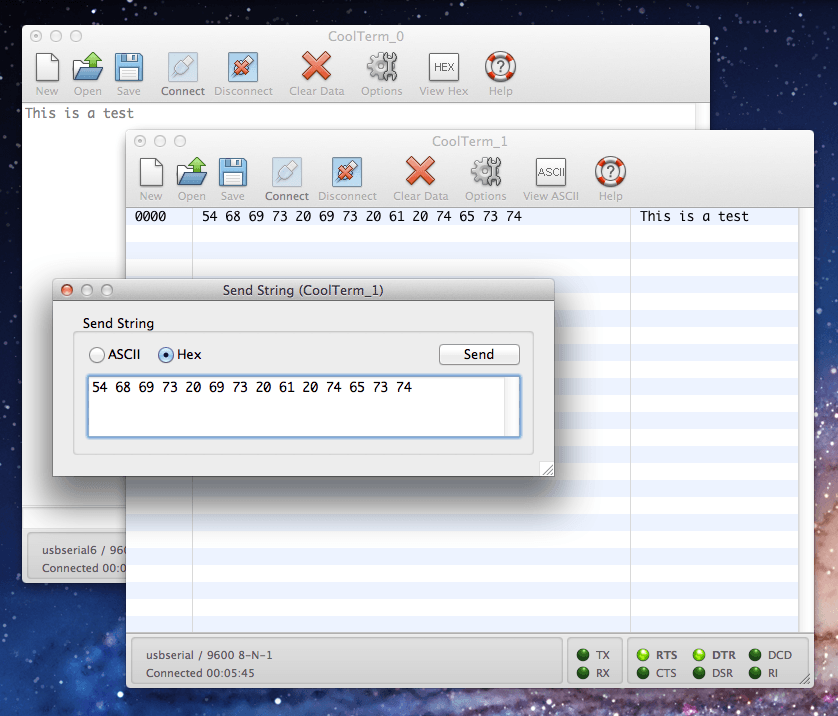Click 0000 offset in CoolTerm_1 hex view

pos(150,216)
